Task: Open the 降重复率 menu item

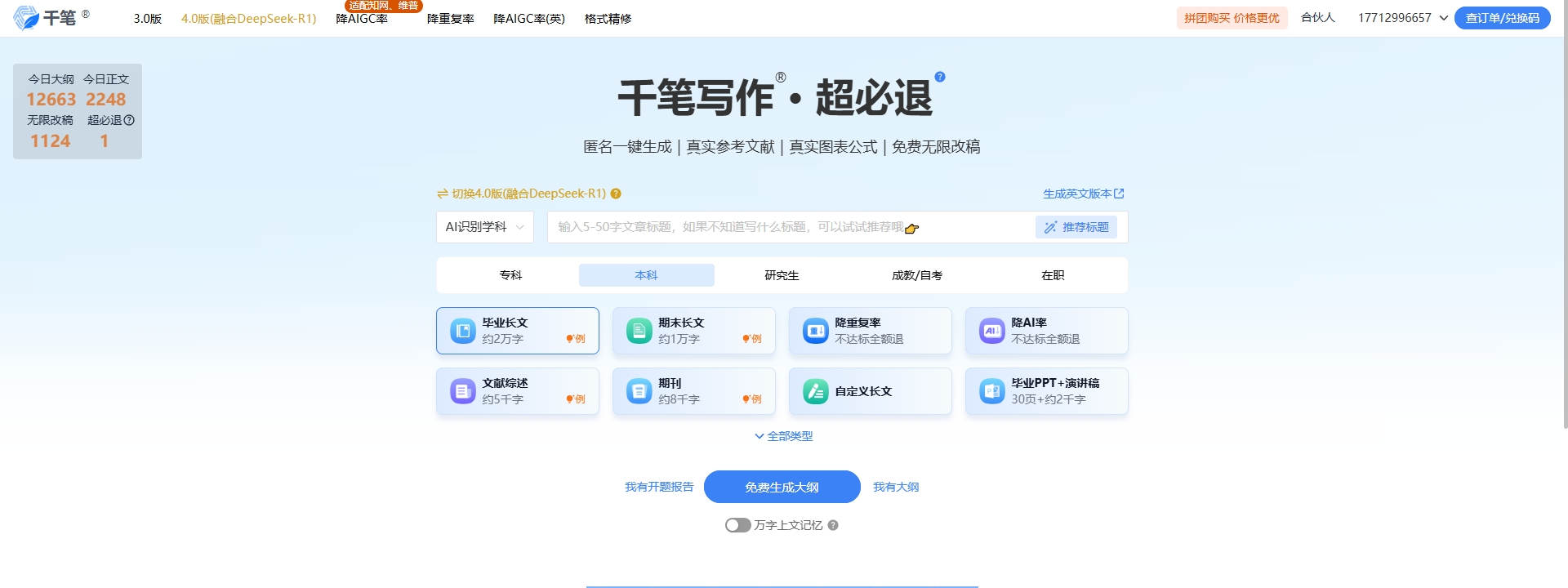Action: click(451, 18)
